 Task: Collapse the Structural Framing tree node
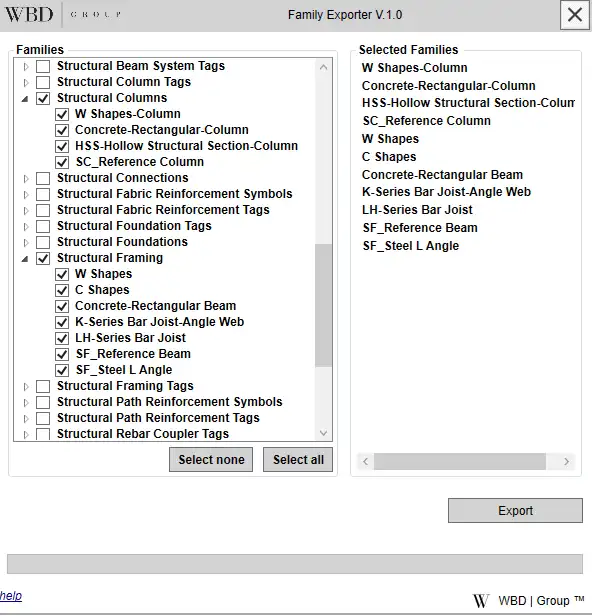25,259
